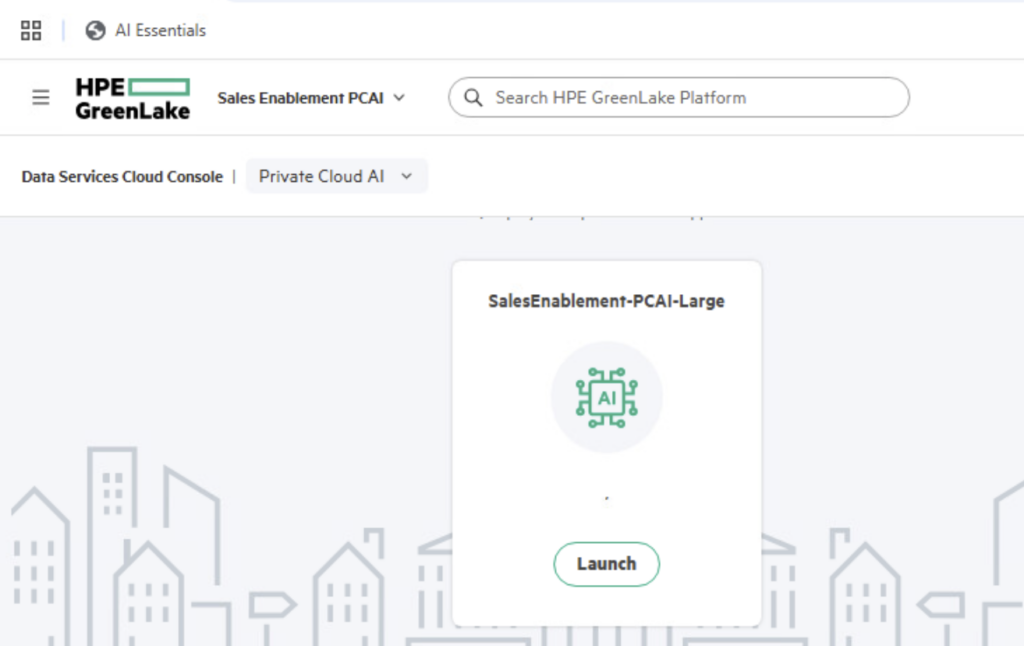Focus the Search HPE GreenLake Platform field
Screen dimensions: 1024x646
690,98
